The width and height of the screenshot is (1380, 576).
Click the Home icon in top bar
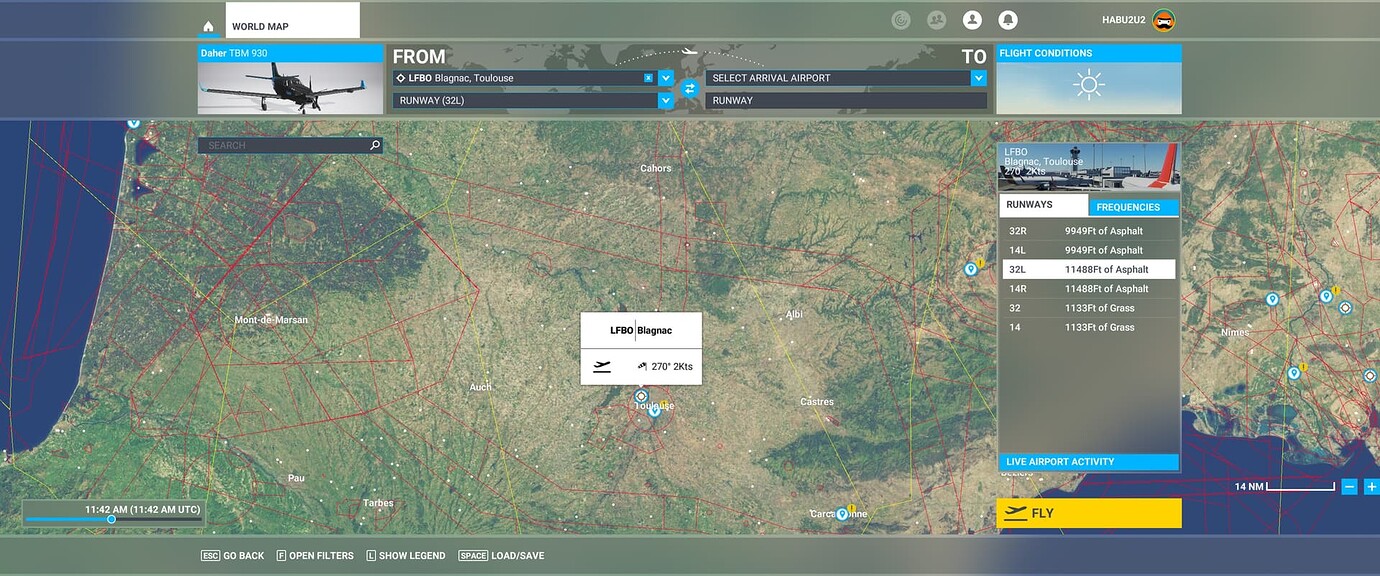(x=208, y=27)
